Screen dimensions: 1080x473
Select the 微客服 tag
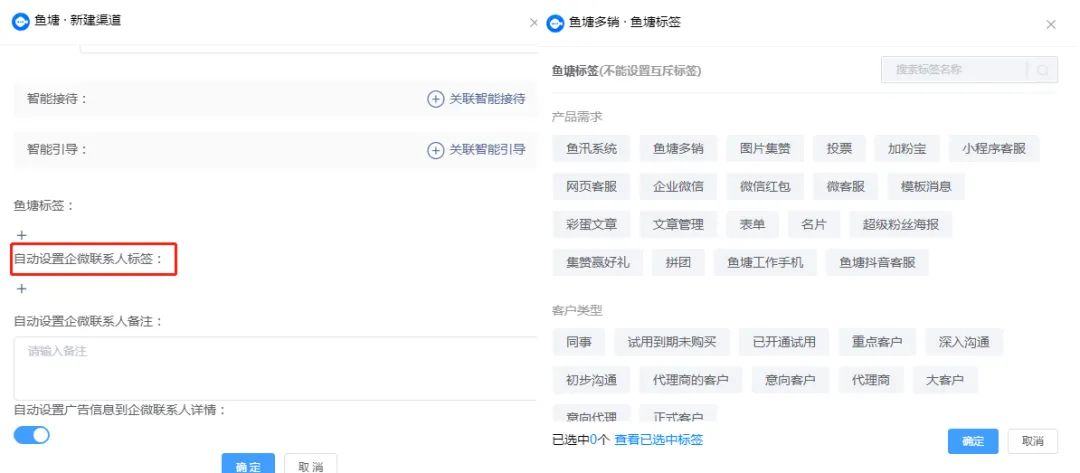846,186
